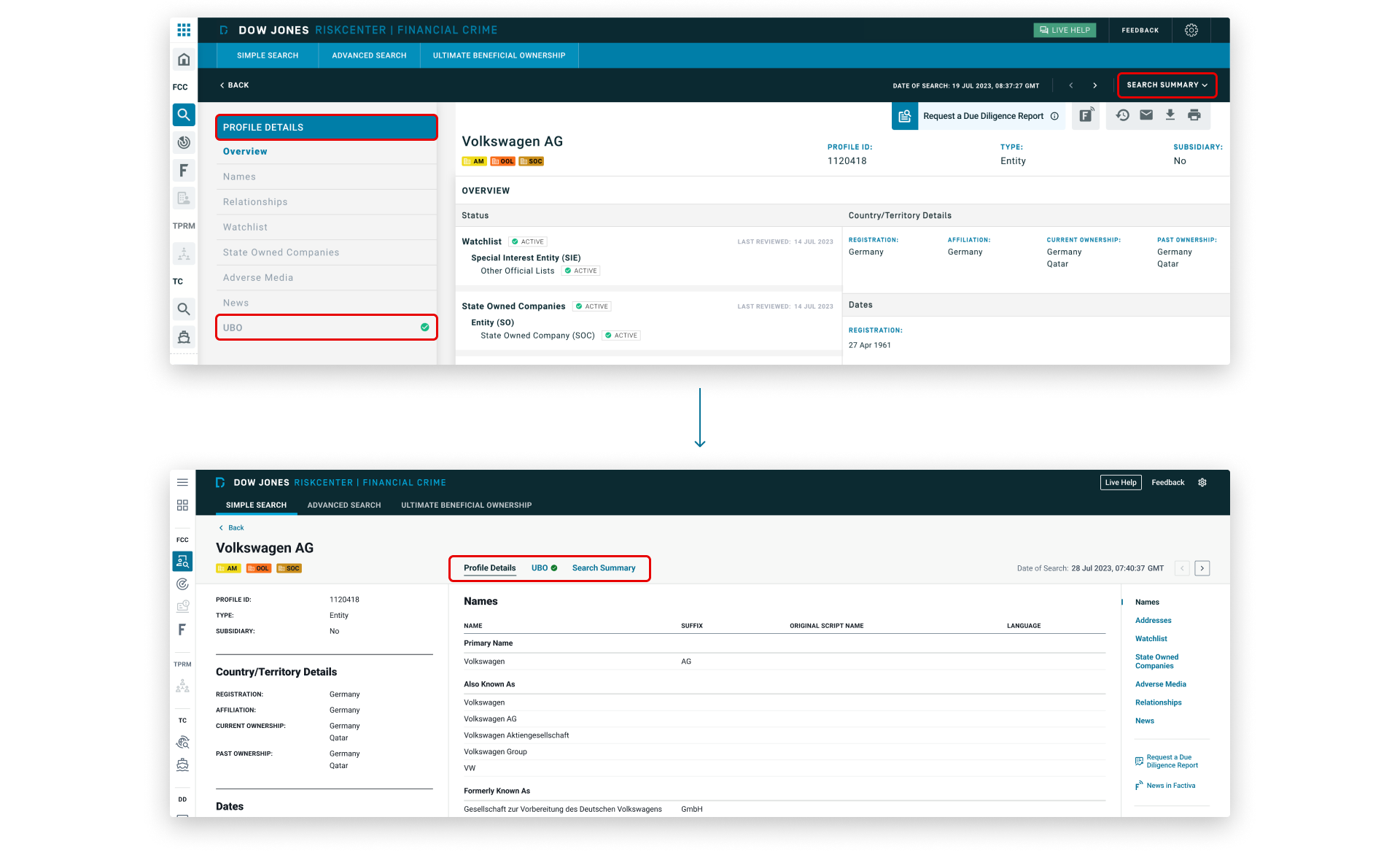The image size is (1400, 852).
Task: Click the TPRM hierarchy icon, top screen sidebar
Action: tap(184, 253)
